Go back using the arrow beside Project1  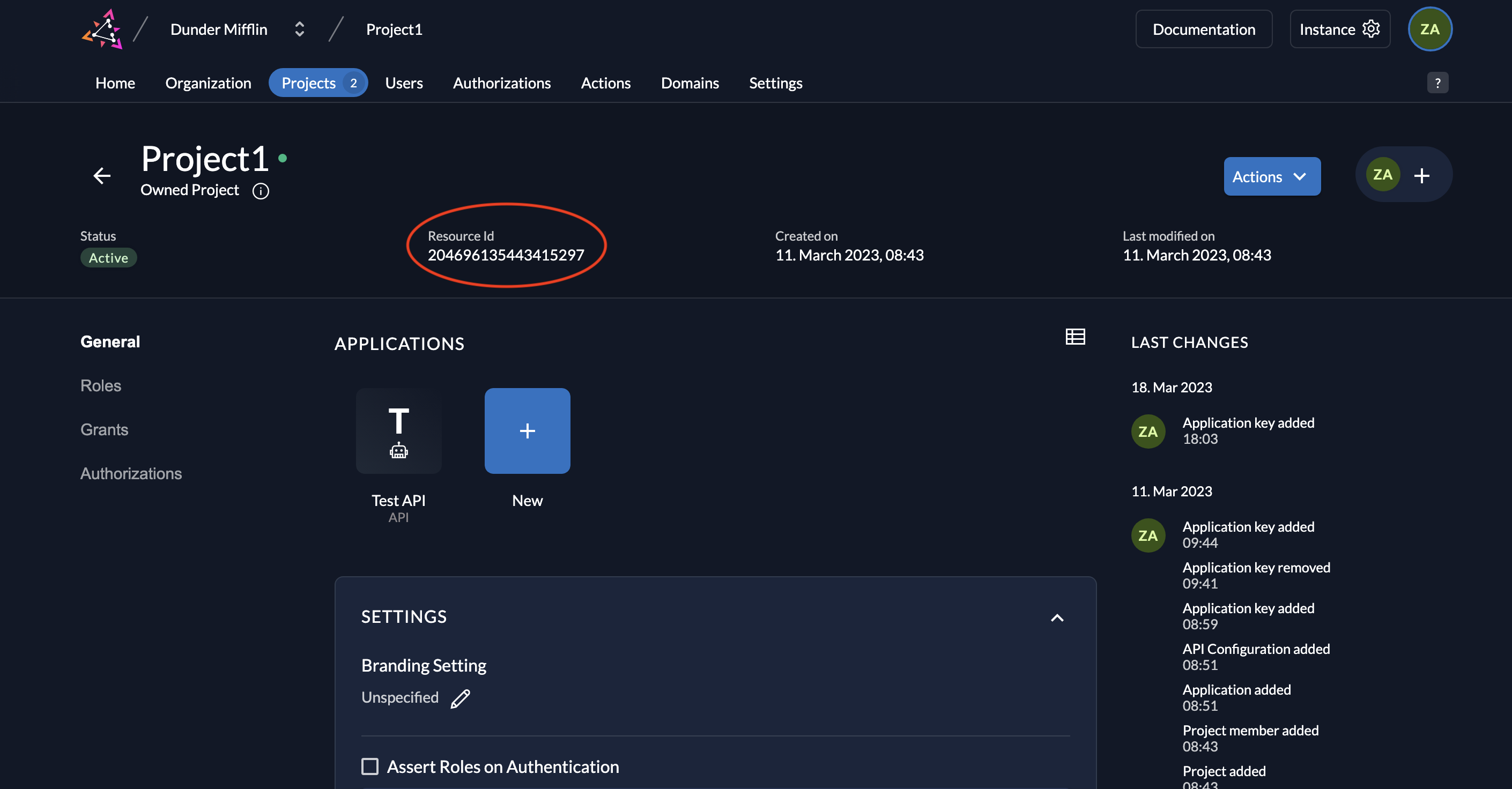pyautogui.click(x=101, y=175)
